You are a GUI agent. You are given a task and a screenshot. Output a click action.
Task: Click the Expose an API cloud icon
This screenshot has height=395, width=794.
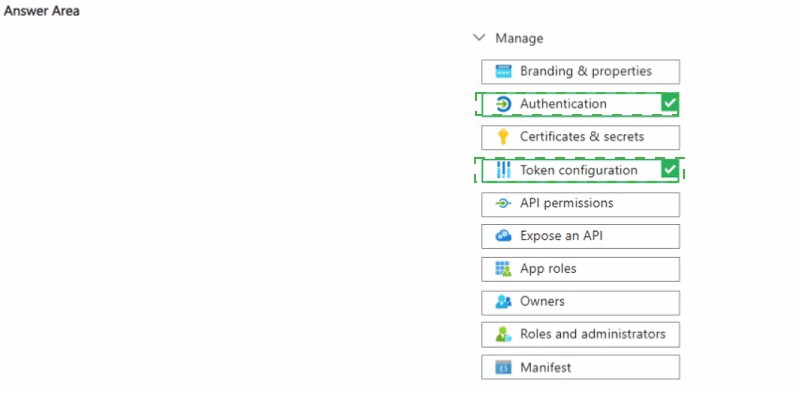(503, 235)
